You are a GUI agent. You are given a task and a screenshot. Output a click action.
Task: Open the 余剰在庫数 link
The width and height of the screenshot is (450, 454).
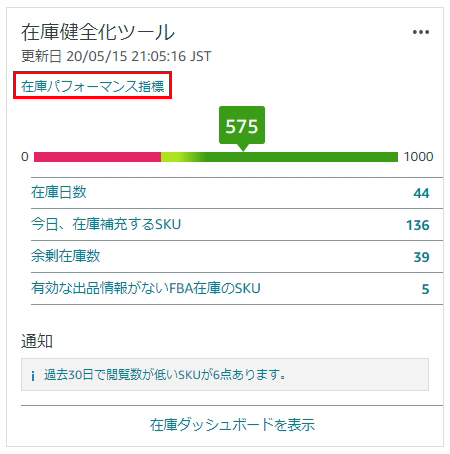(x=66, y=256)
